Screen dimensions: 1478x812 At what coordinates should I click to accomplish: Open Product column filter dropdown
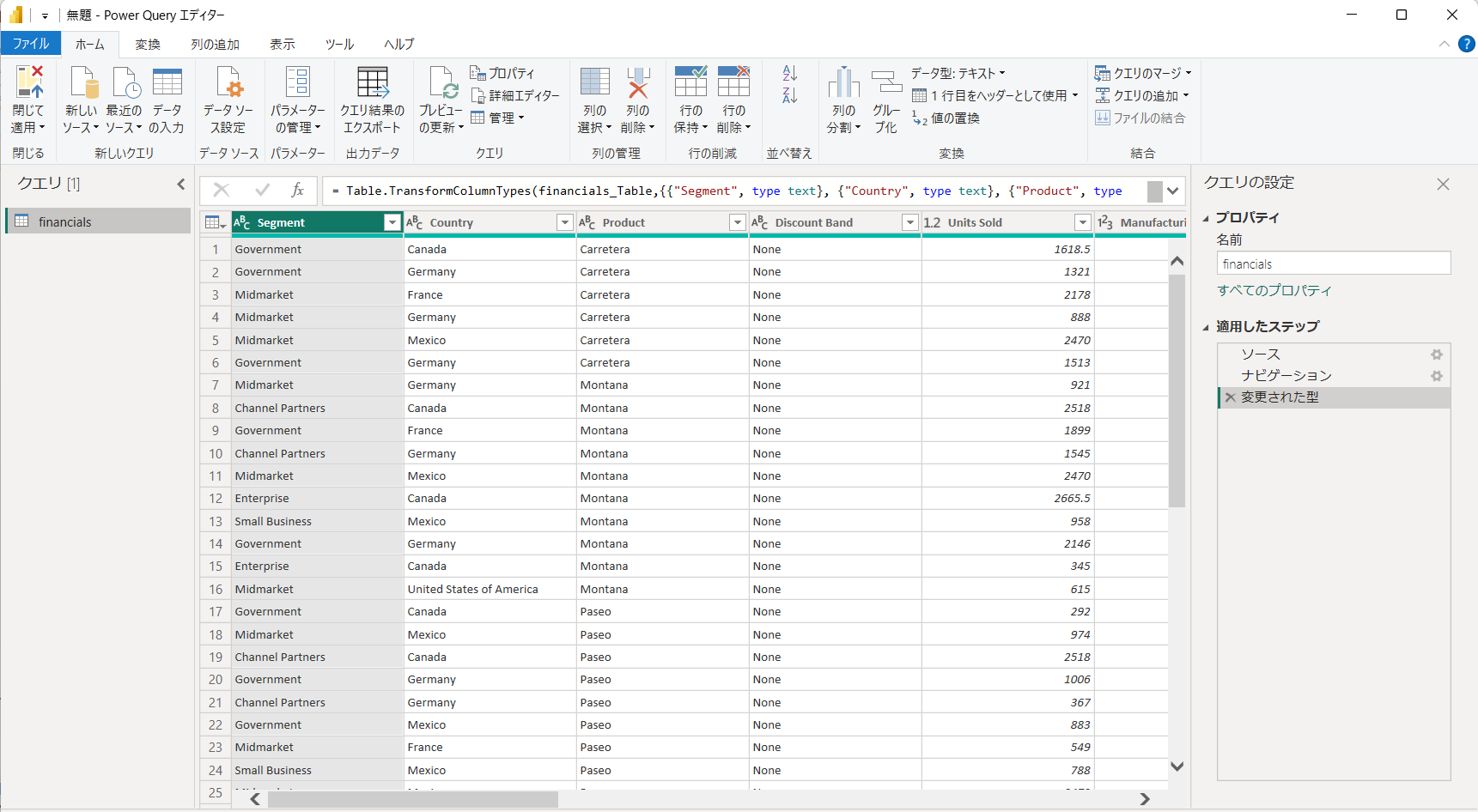(x=738, y=223)
